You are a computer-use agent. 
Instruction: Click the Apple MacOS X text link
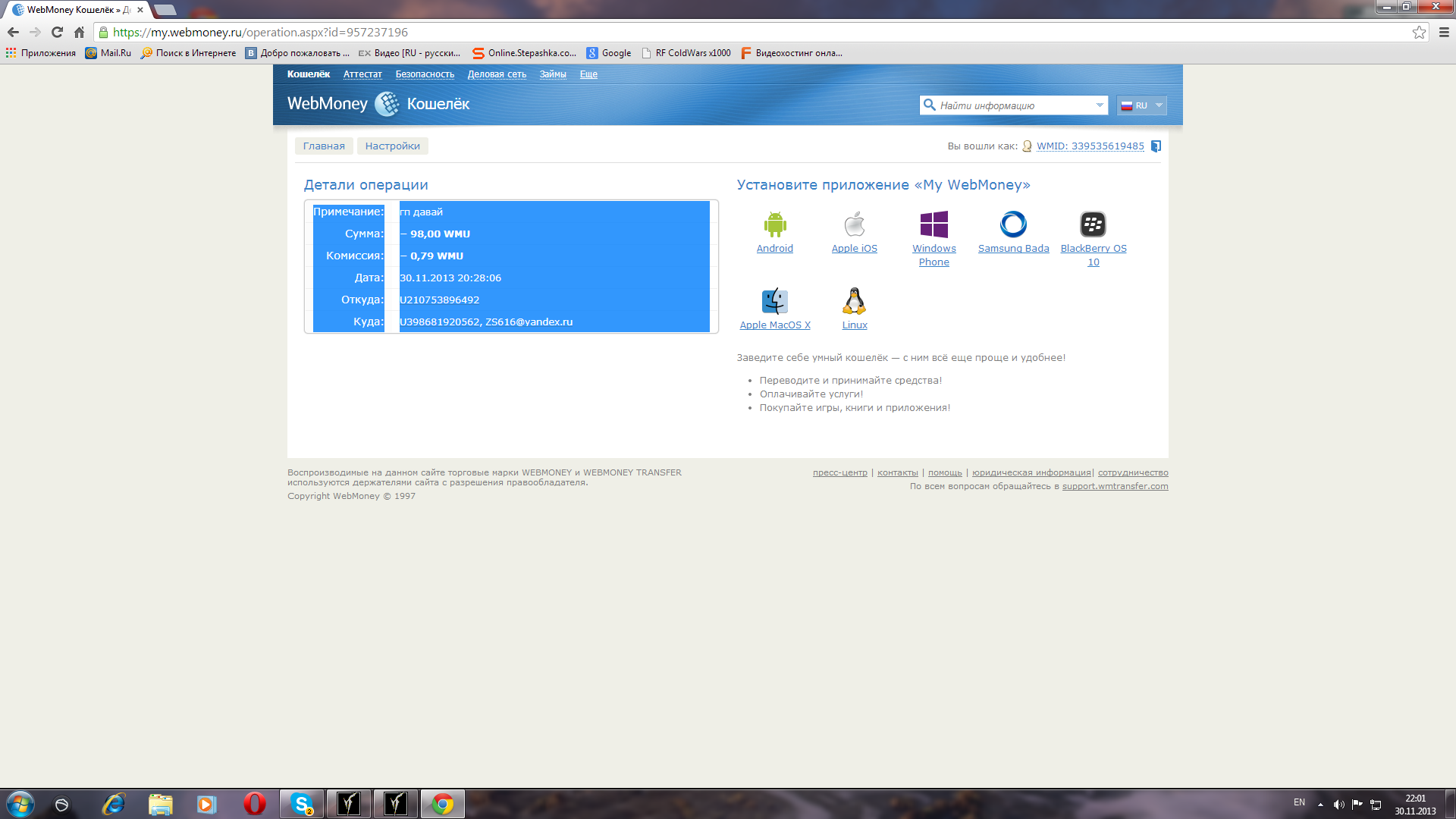pyautogui.click(x=775, y=325)
